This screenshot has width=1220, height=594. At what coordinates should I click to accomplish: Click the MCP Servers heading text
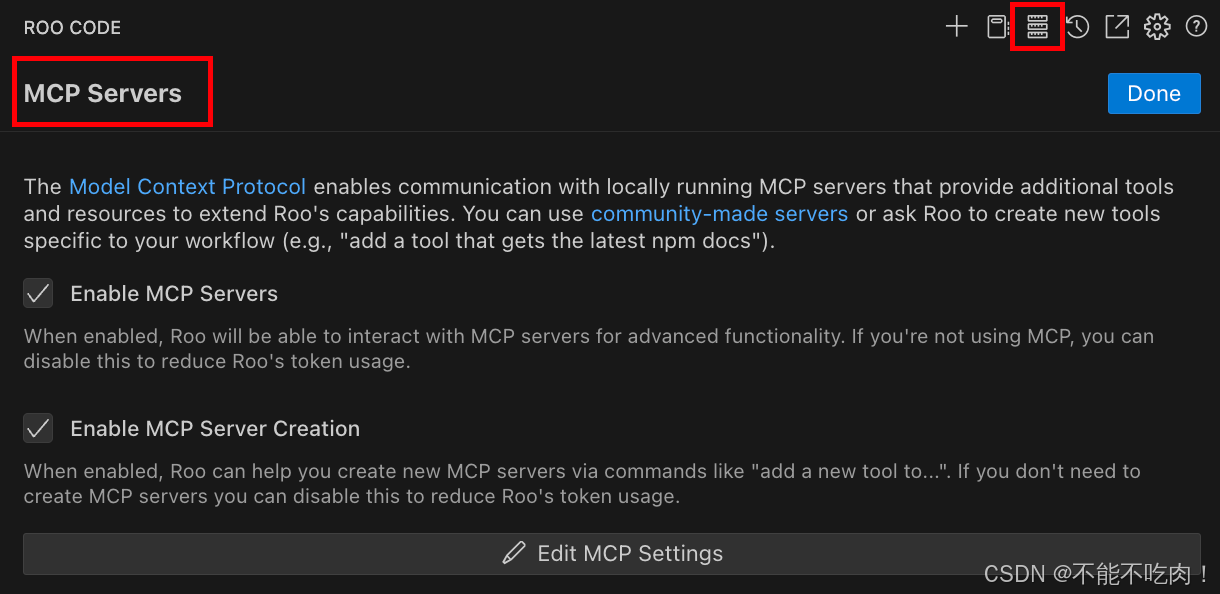tap(103, 93)
